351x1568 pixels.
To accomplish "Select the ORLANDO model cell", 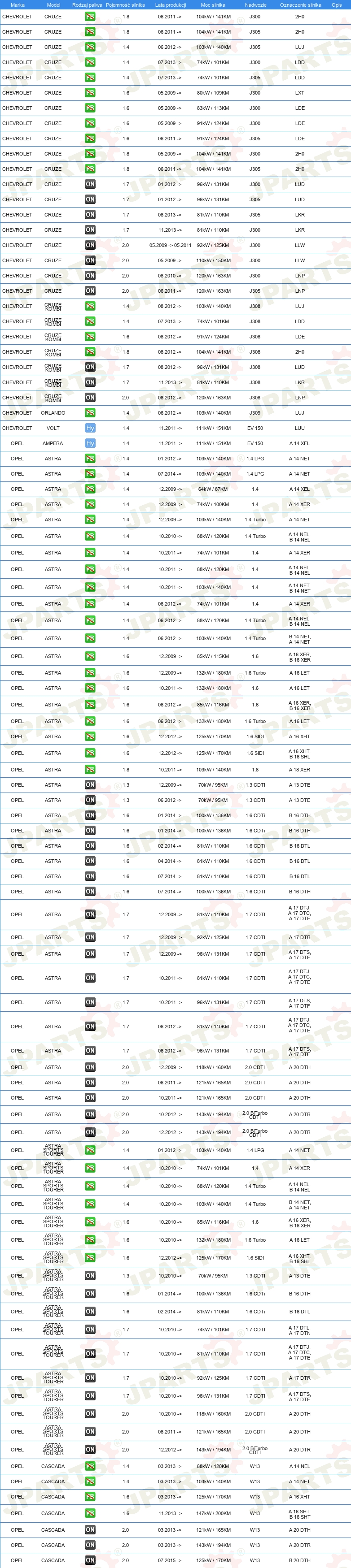I will coord(53,413).
